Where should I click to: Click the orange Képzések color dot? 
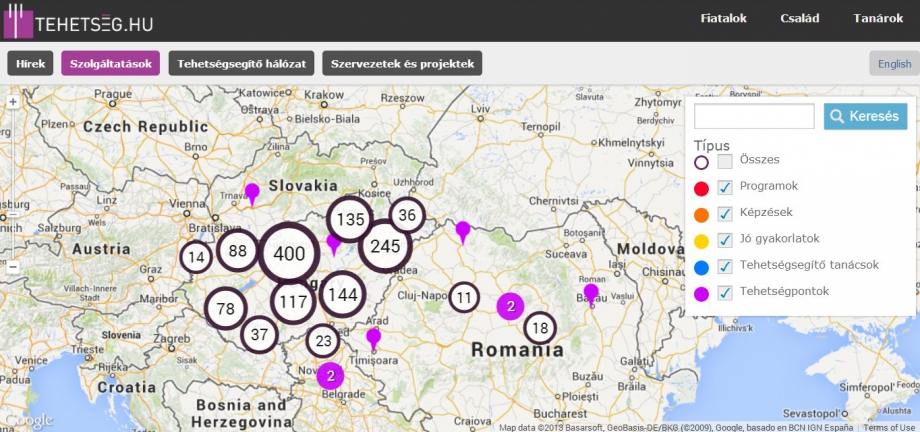pyautogui.click(x=701, y=215)
